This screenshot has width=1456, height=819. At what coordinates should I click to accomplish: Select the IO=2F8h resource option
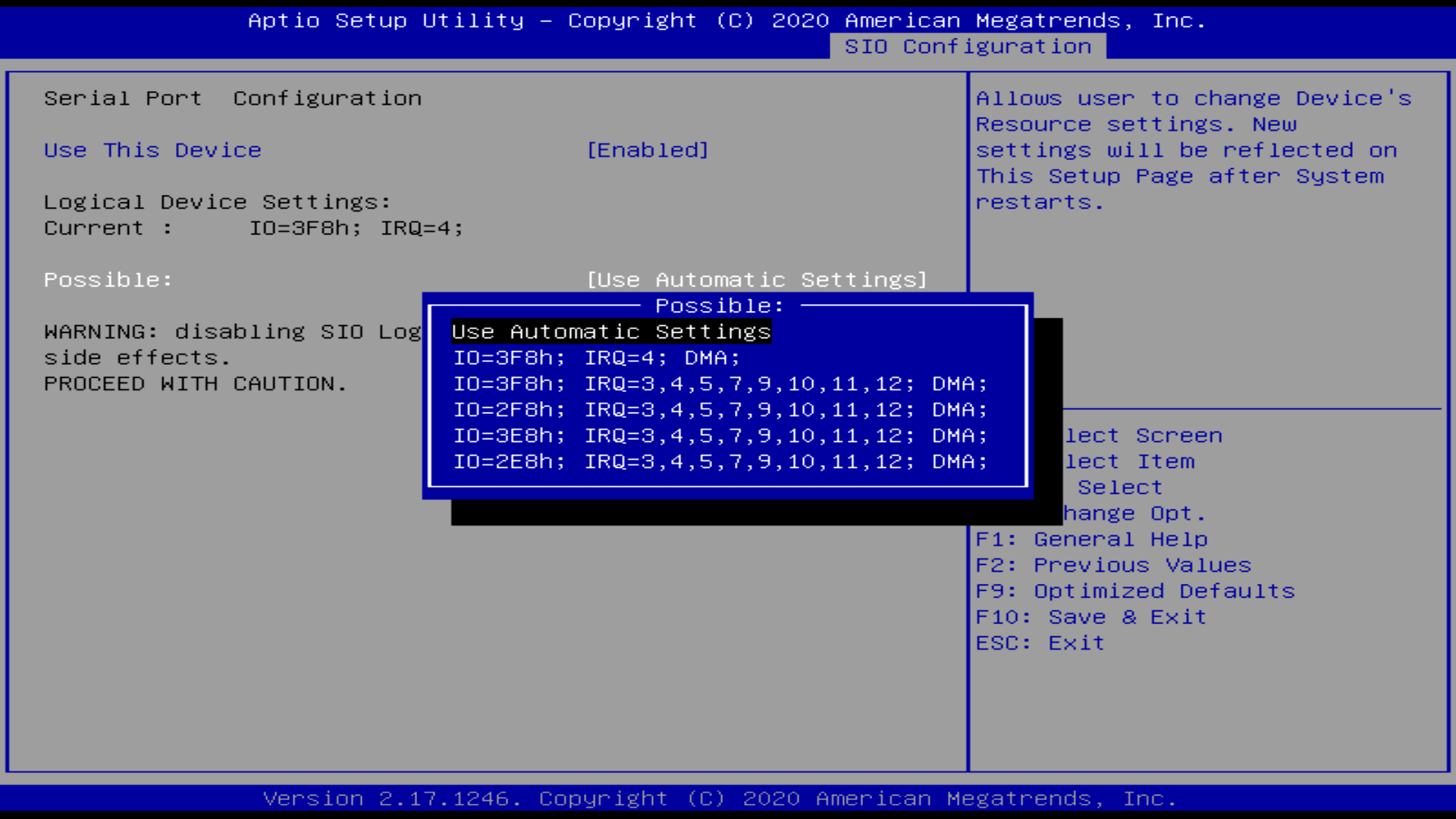coord(720,409)
